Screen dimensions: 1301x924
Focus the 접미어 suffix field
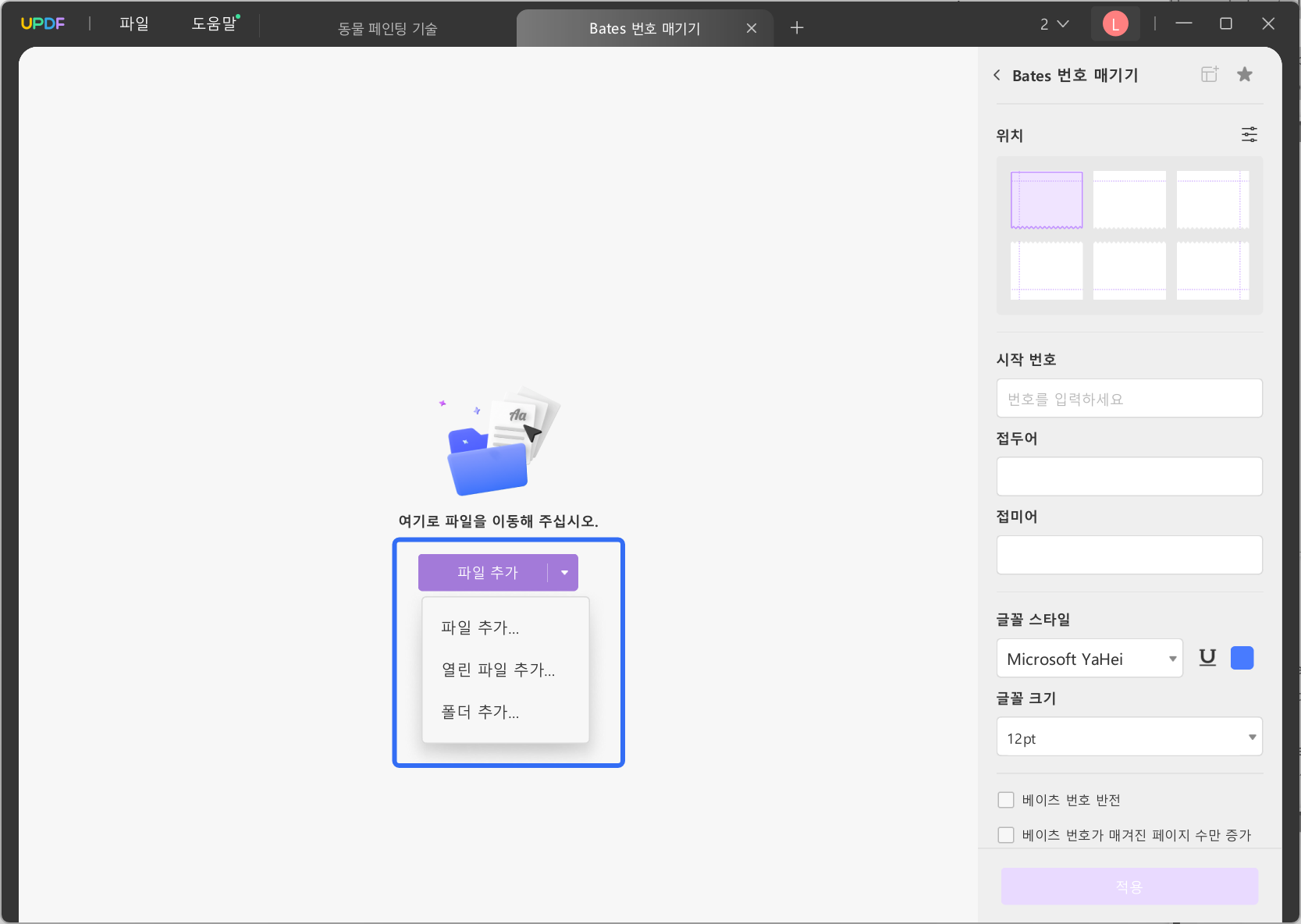[x=1129, y=555]
